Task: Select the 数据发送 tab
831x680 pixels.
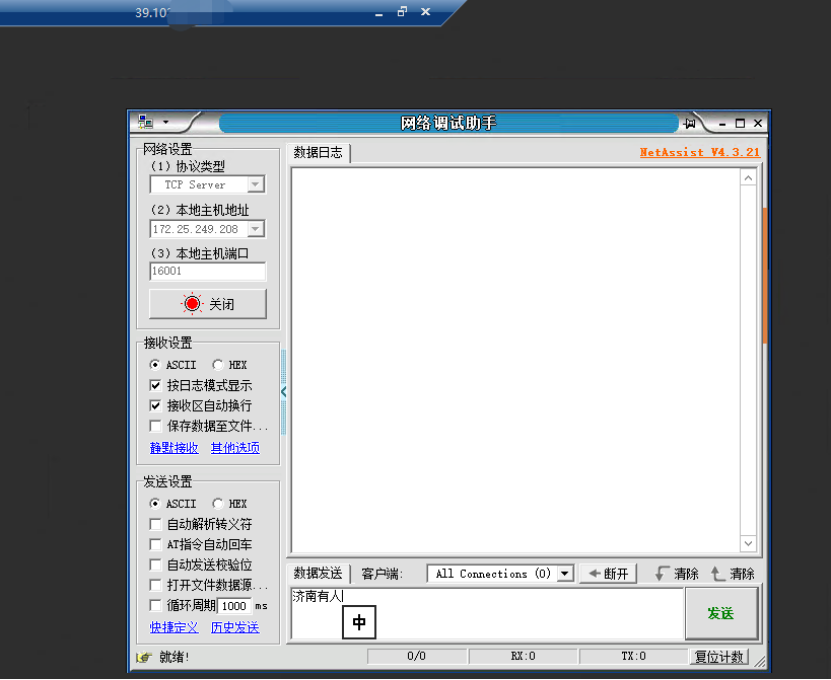Action: pyautogui.click(x=318, y=574)
